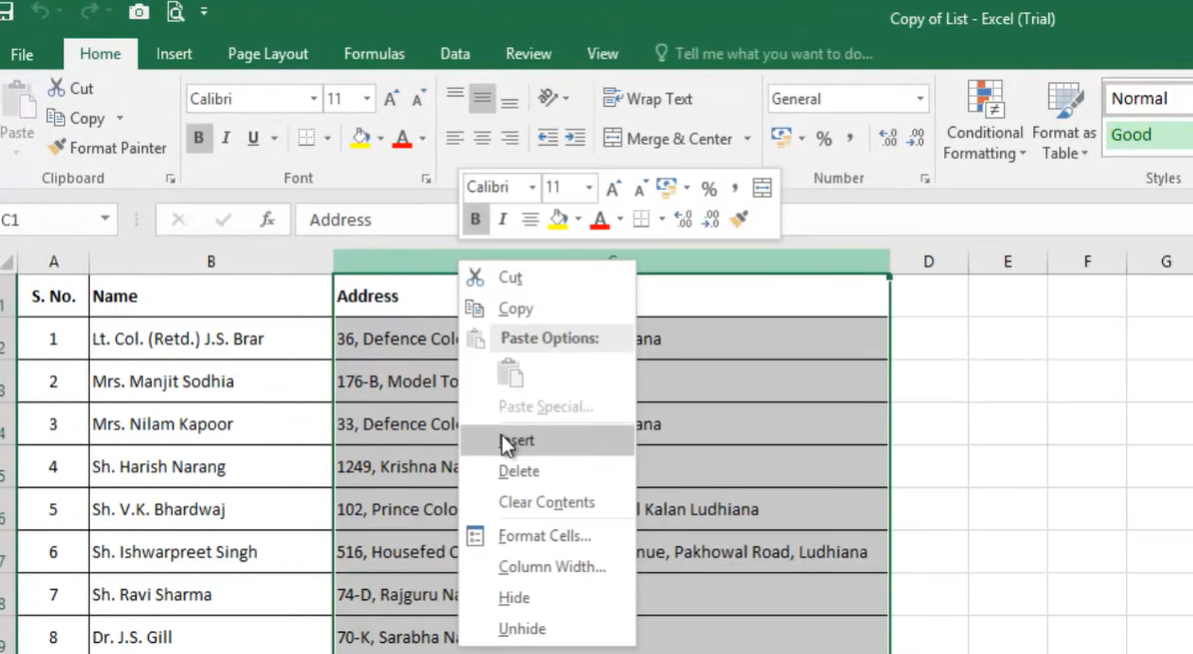Image resolution: width=1193 pixels, height=654 pixels.
Task: Select the column D header
Action: coord(929,262)
